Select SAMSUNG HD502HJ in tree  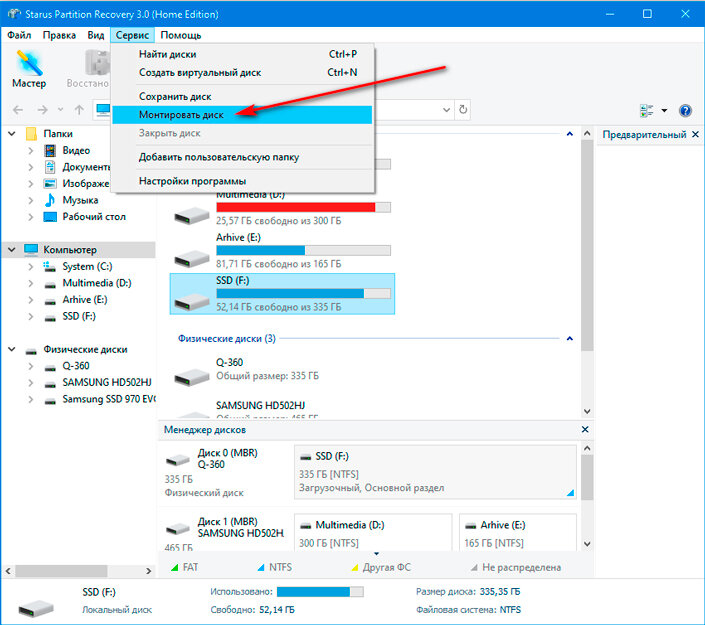click(x=107, y=382)
